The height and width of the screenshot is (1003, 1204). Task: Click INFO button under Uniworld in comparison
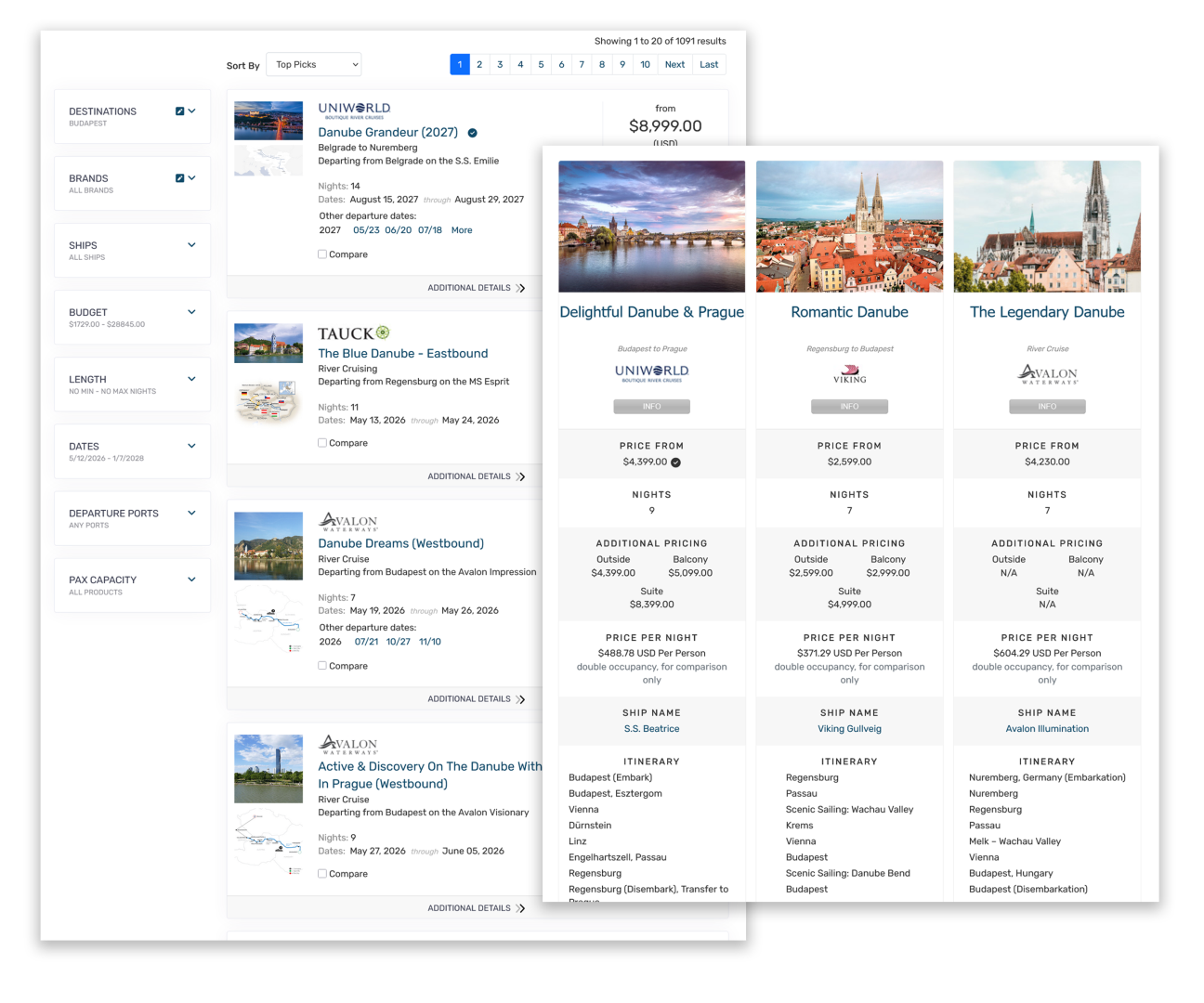coord(651,407)
